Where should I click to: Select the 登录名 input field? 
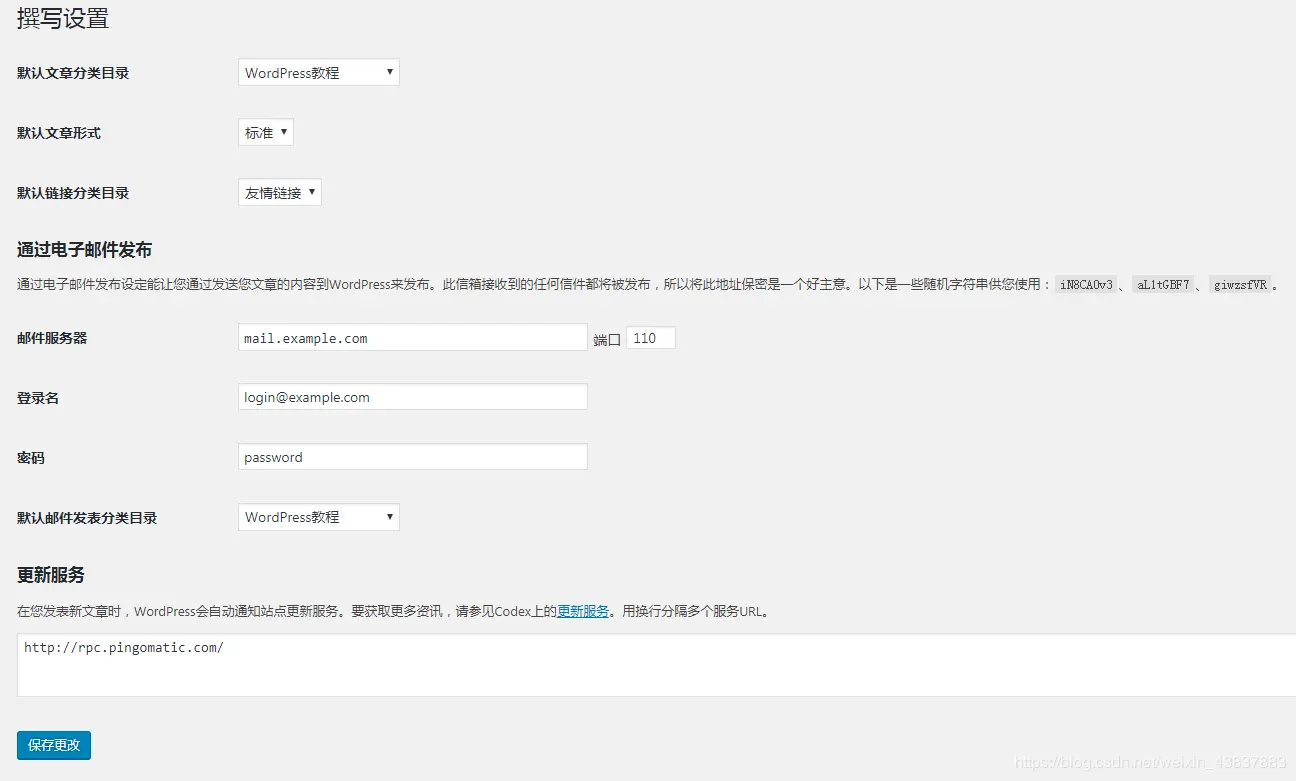[412, 397]
